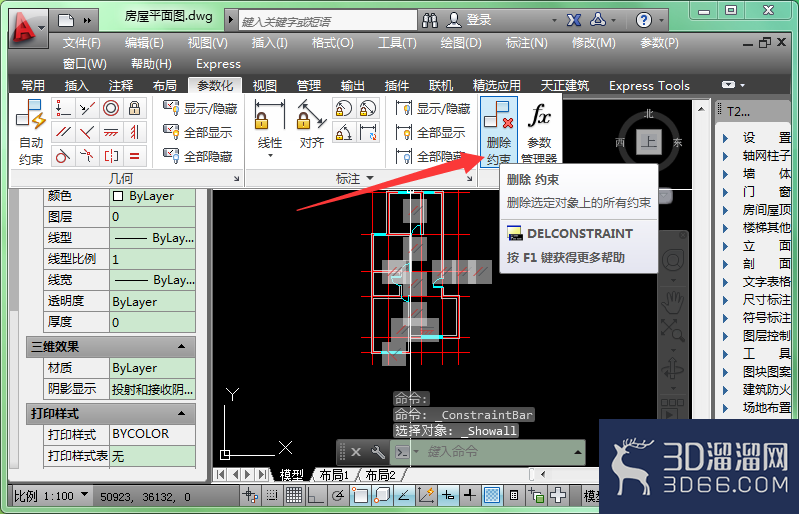Click the Delete Constraints (删除约束) button
Image resolution: width=799 pixels, height=514 pixels.
[x=498, y=131]
